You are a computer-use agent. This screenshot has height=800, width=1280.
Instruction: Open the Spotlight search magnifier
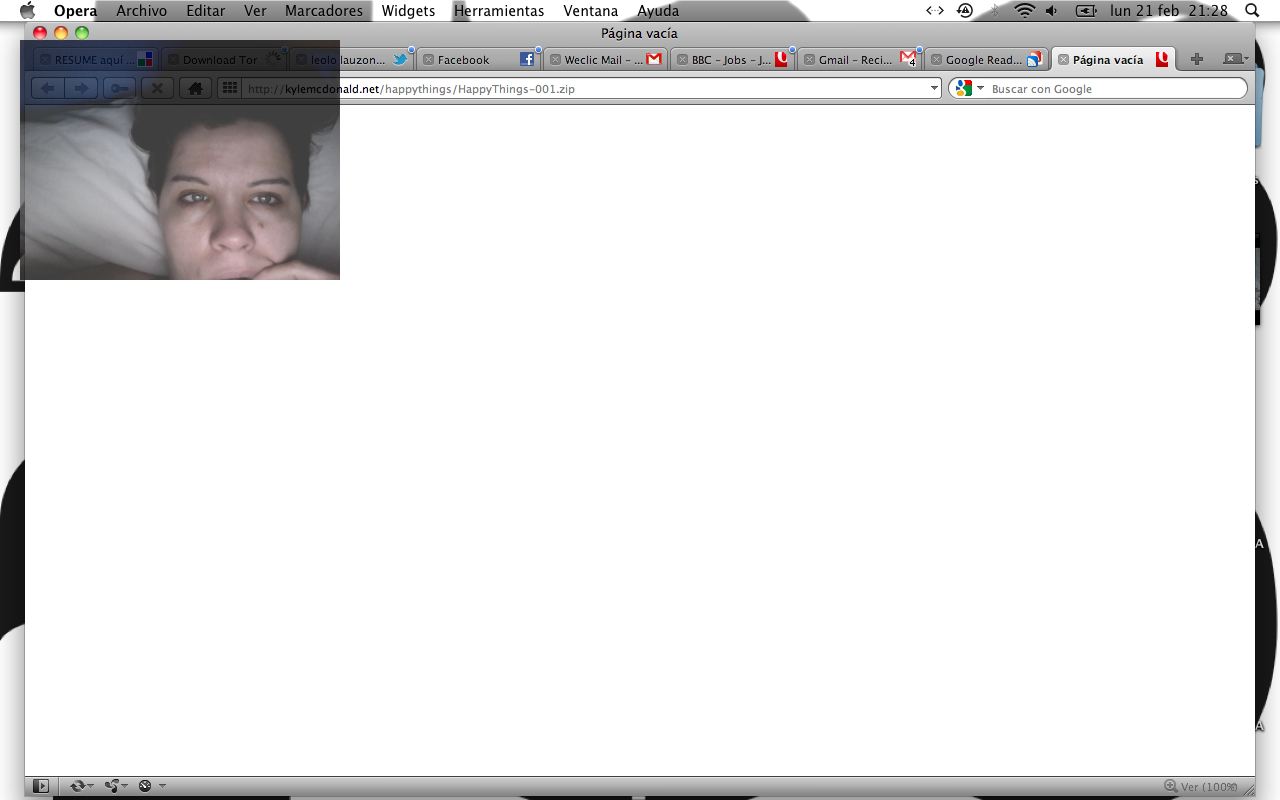(1252, 11)
